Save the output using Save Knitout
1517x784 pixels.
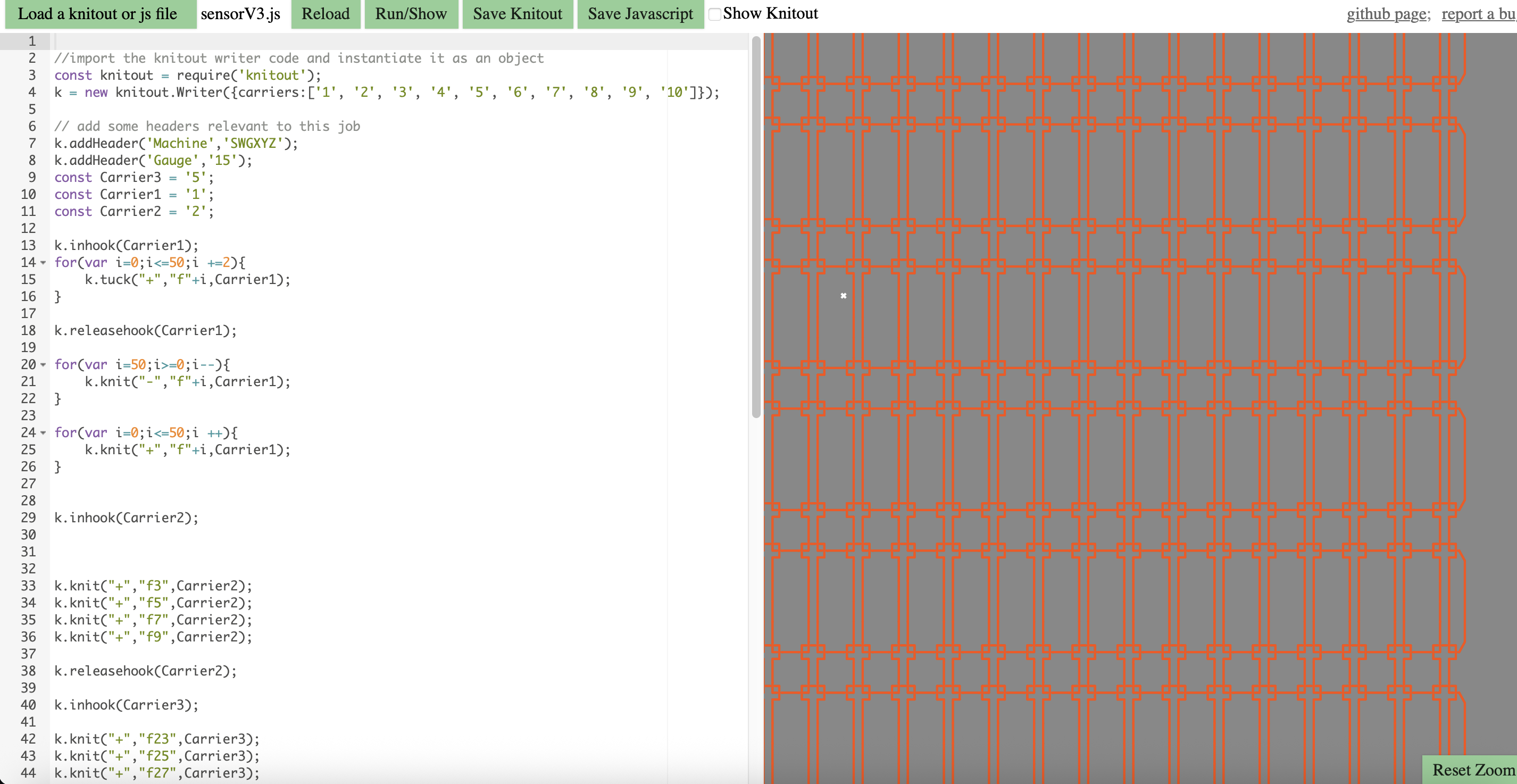point(516,13)
